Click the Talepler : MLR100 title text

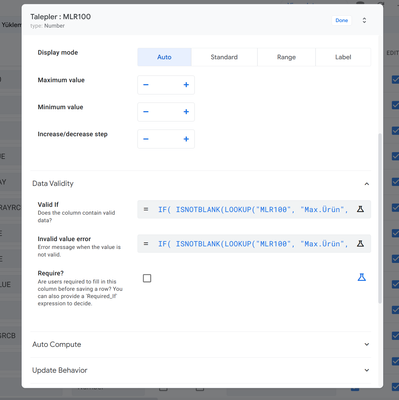tap(61, 17)
